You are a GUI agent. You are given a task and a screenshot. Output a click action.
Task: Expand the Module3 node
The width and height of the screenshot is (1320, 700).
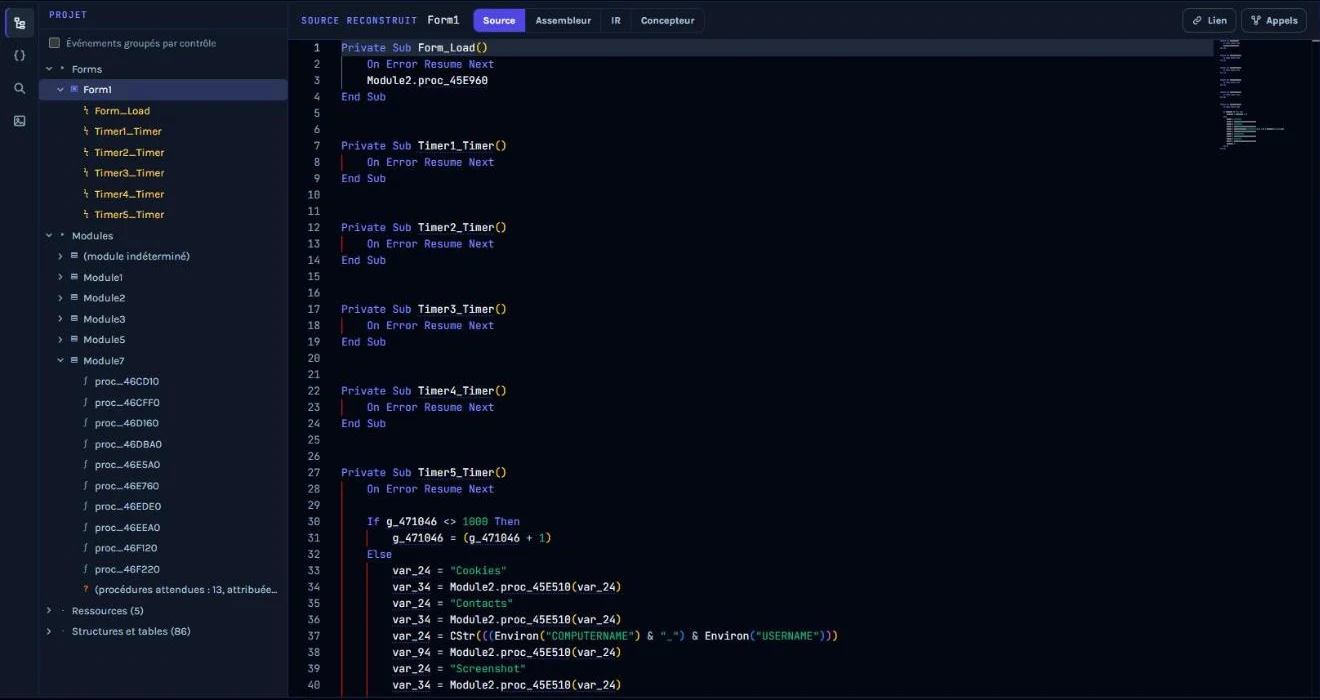click(61, 319)
